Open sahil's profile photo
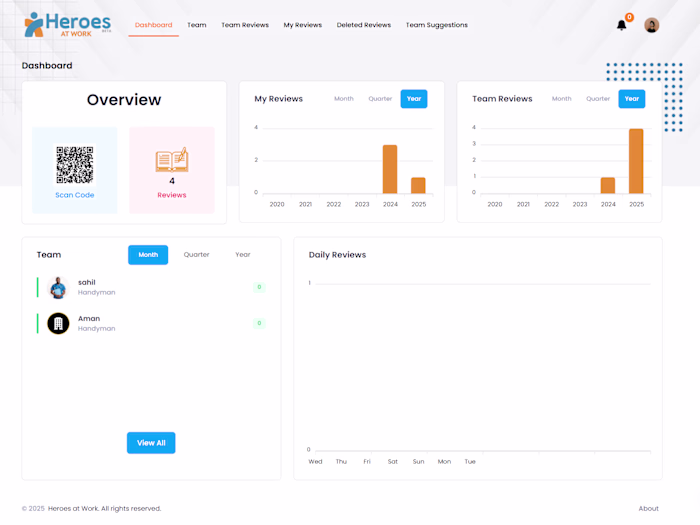 point(58,288)
